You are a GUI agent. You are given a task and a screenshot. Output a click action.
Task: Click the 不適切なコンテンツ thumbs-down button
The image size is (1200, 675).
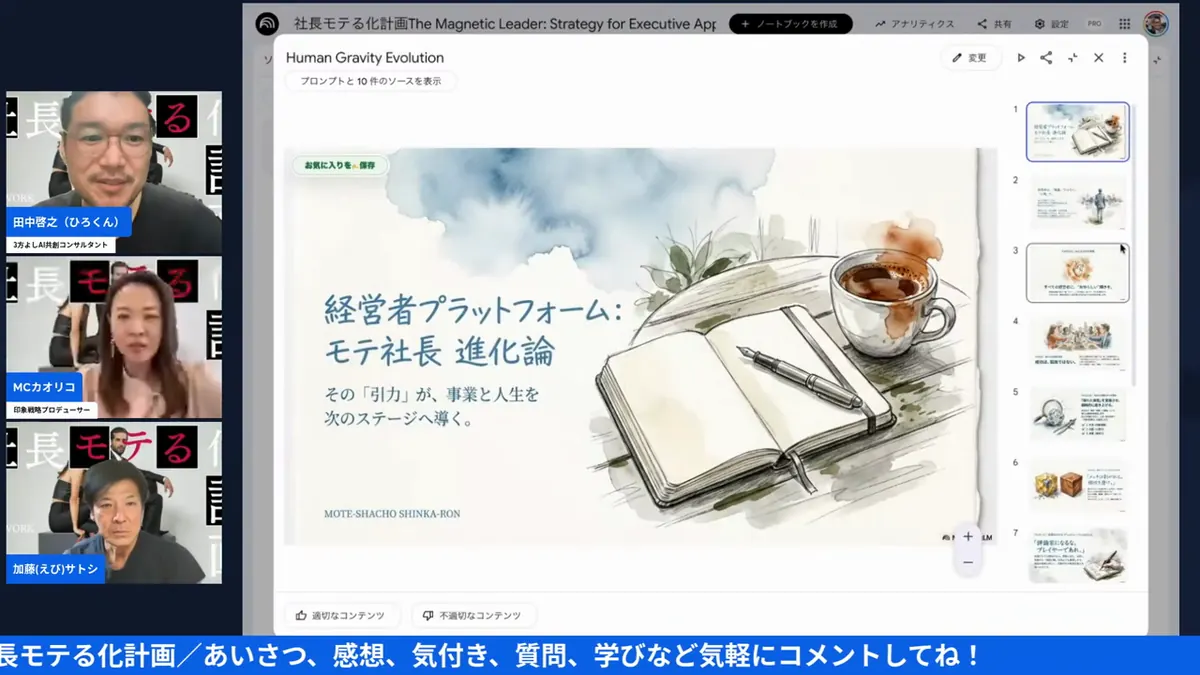[473, 616]
